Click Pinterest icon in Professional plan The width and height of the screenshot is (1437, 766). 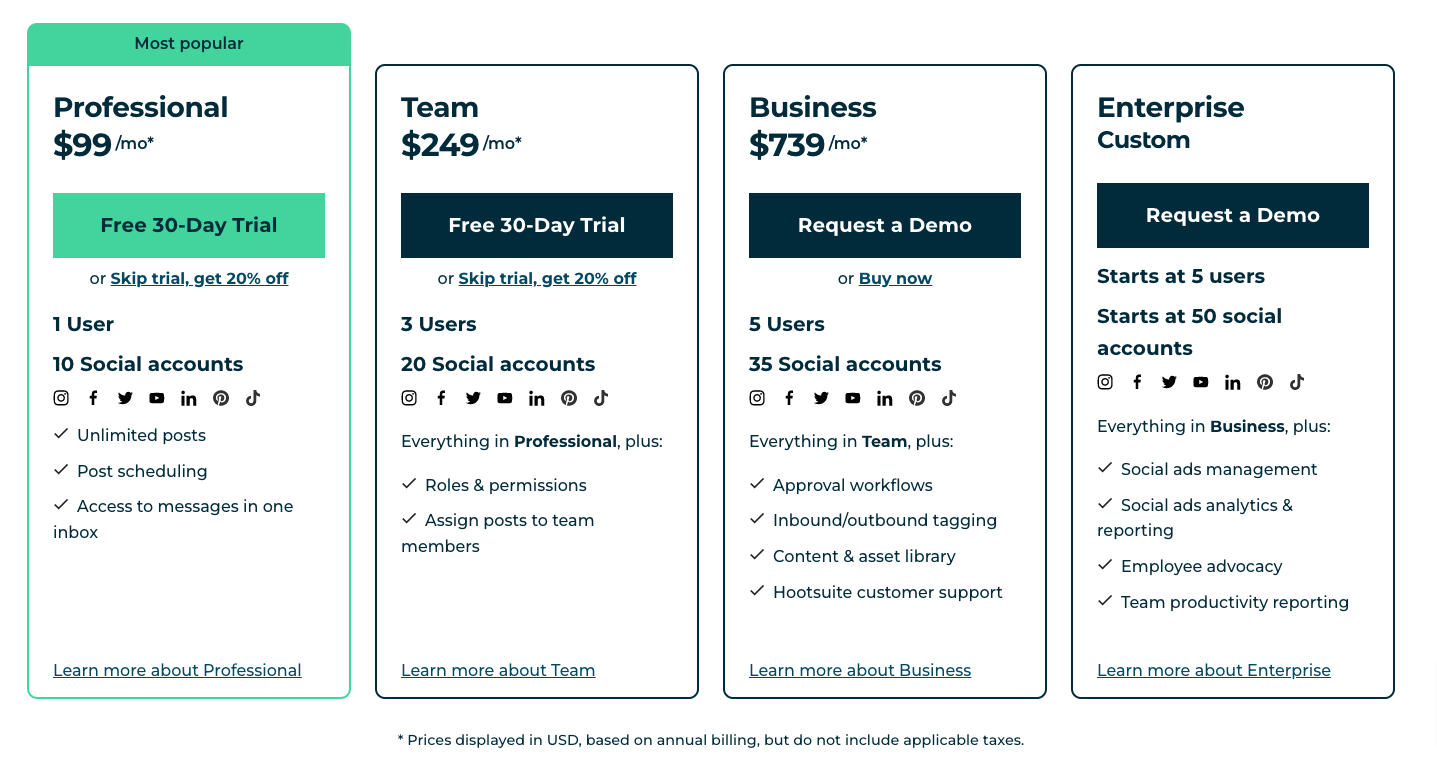click(221, 398)
